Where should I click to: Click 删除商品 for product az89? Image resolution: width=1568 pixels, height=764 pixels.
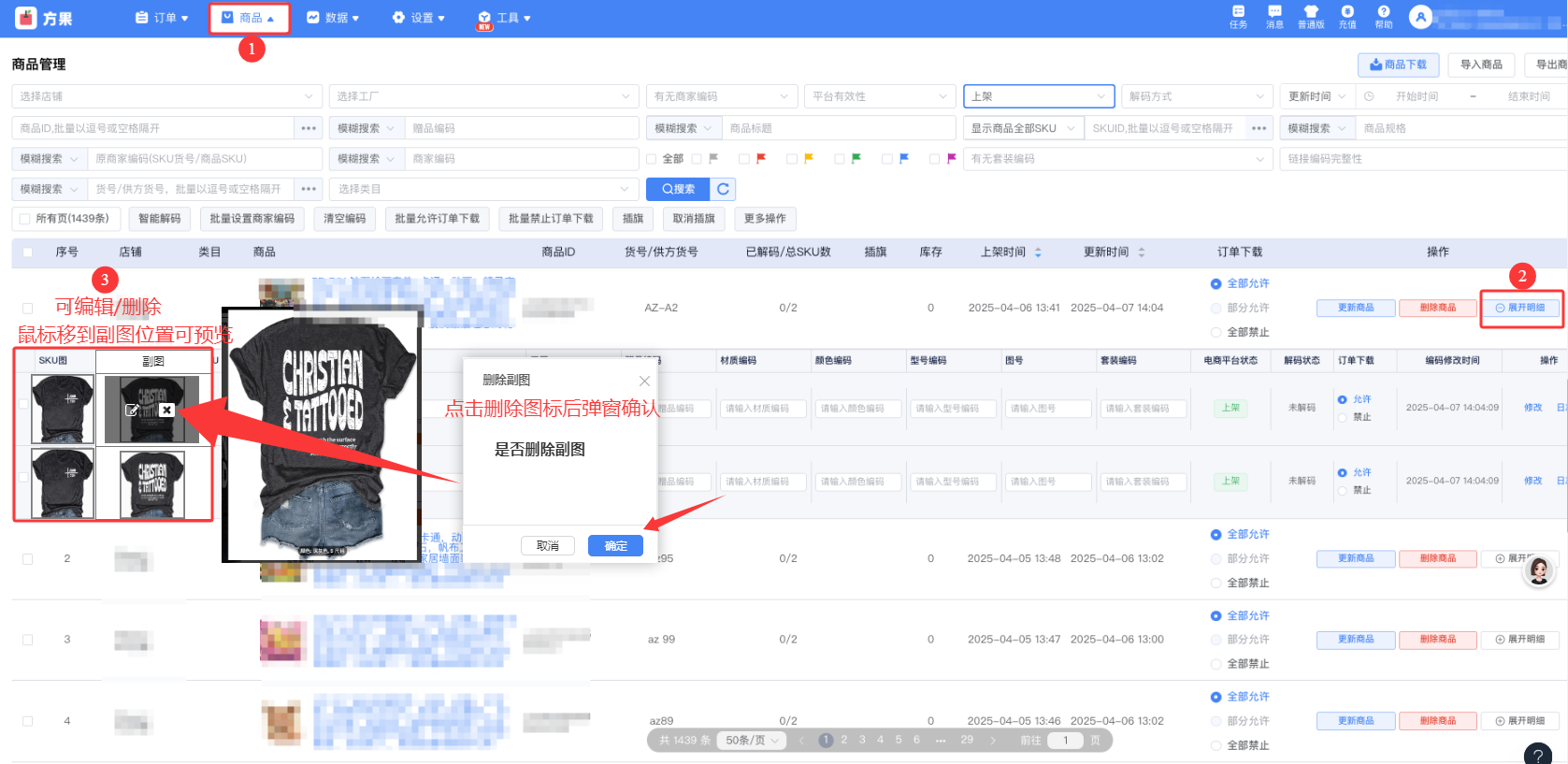pos(1438,721)
